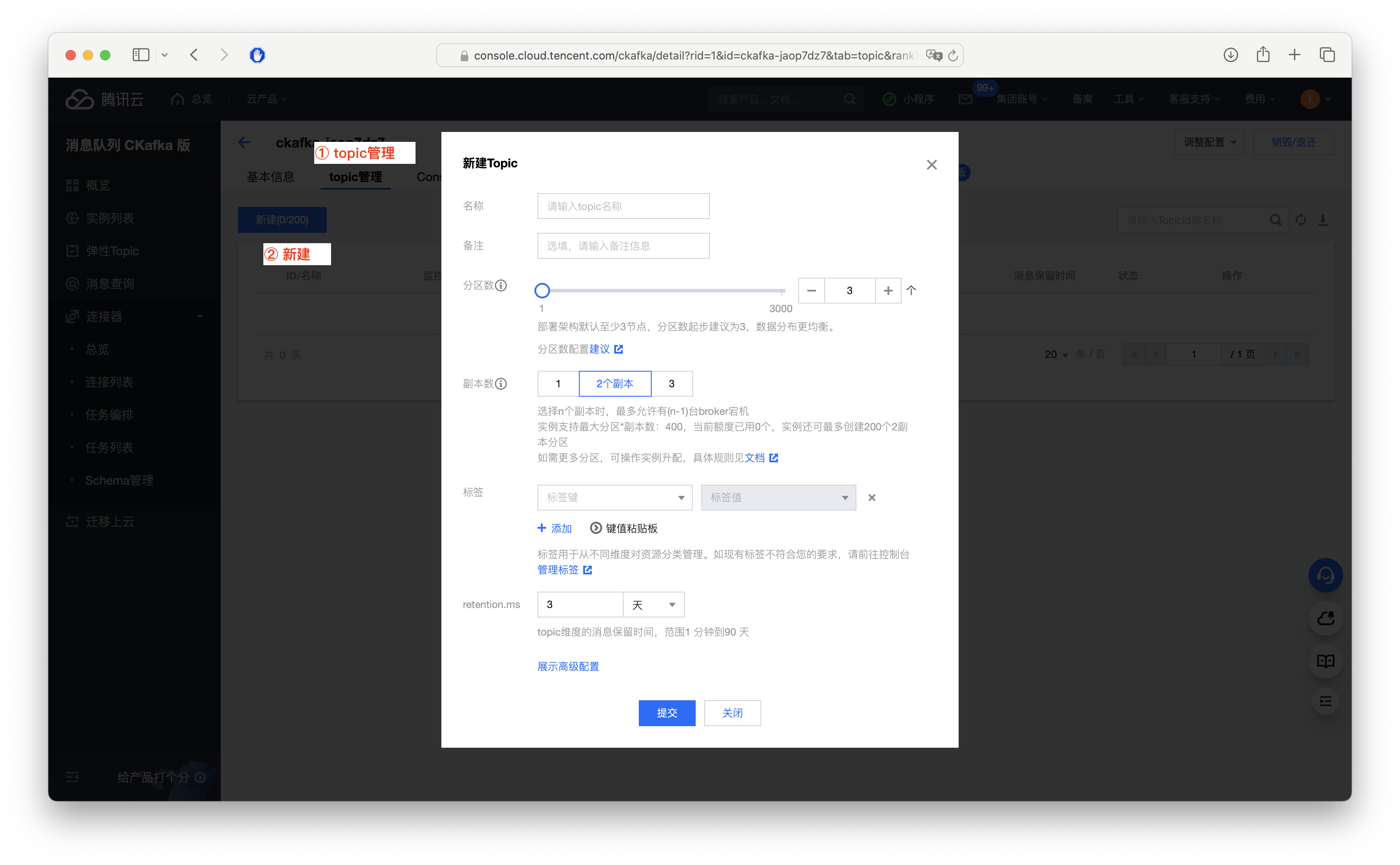Choose the 2个副本 replica option

(615, 384)
